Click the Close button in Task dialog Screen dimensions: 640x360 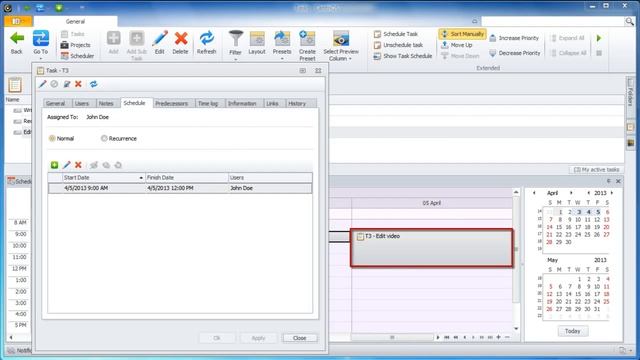[300, 338]
